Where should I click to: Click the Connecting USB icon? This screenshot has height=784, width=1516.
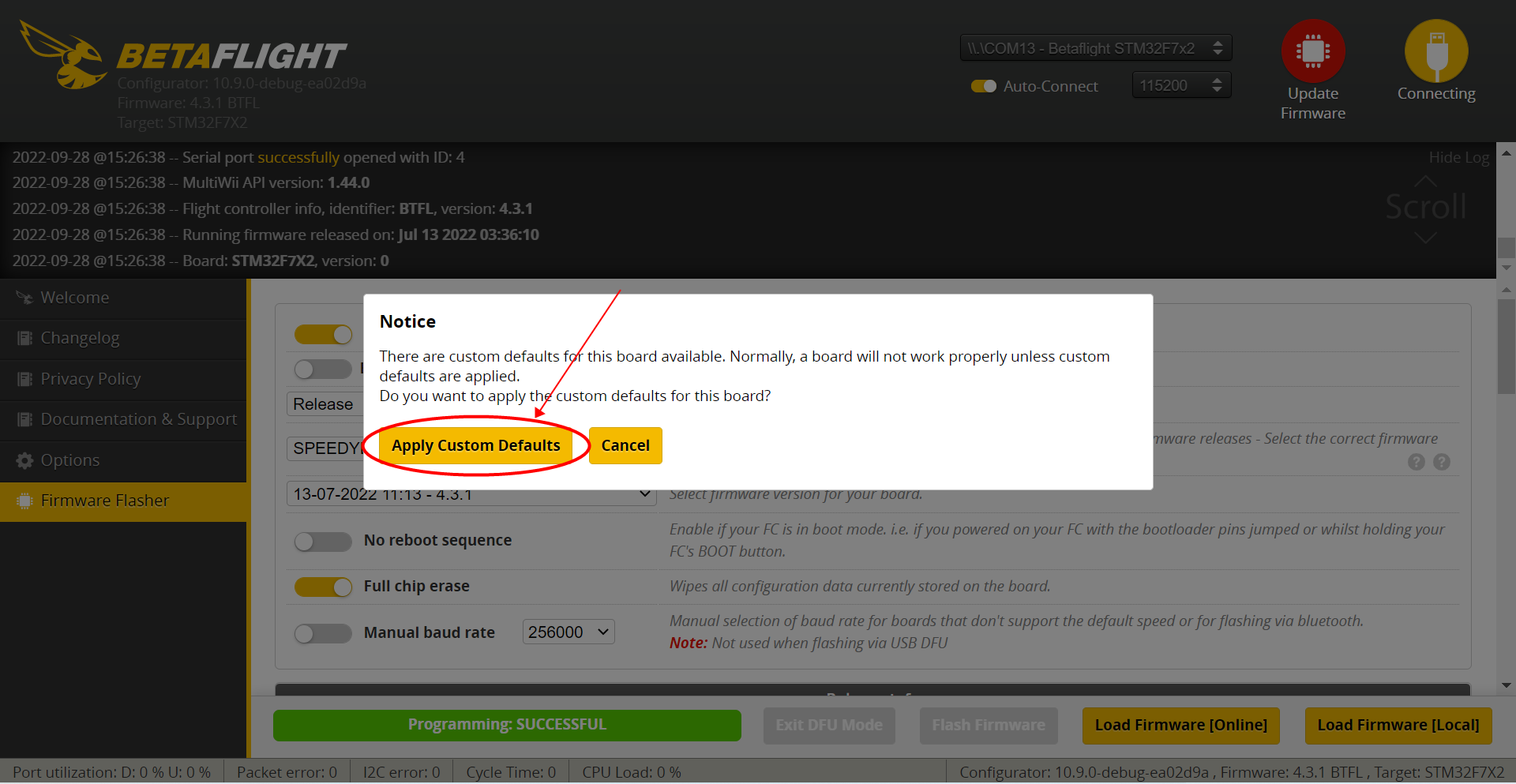[1436, 51]
